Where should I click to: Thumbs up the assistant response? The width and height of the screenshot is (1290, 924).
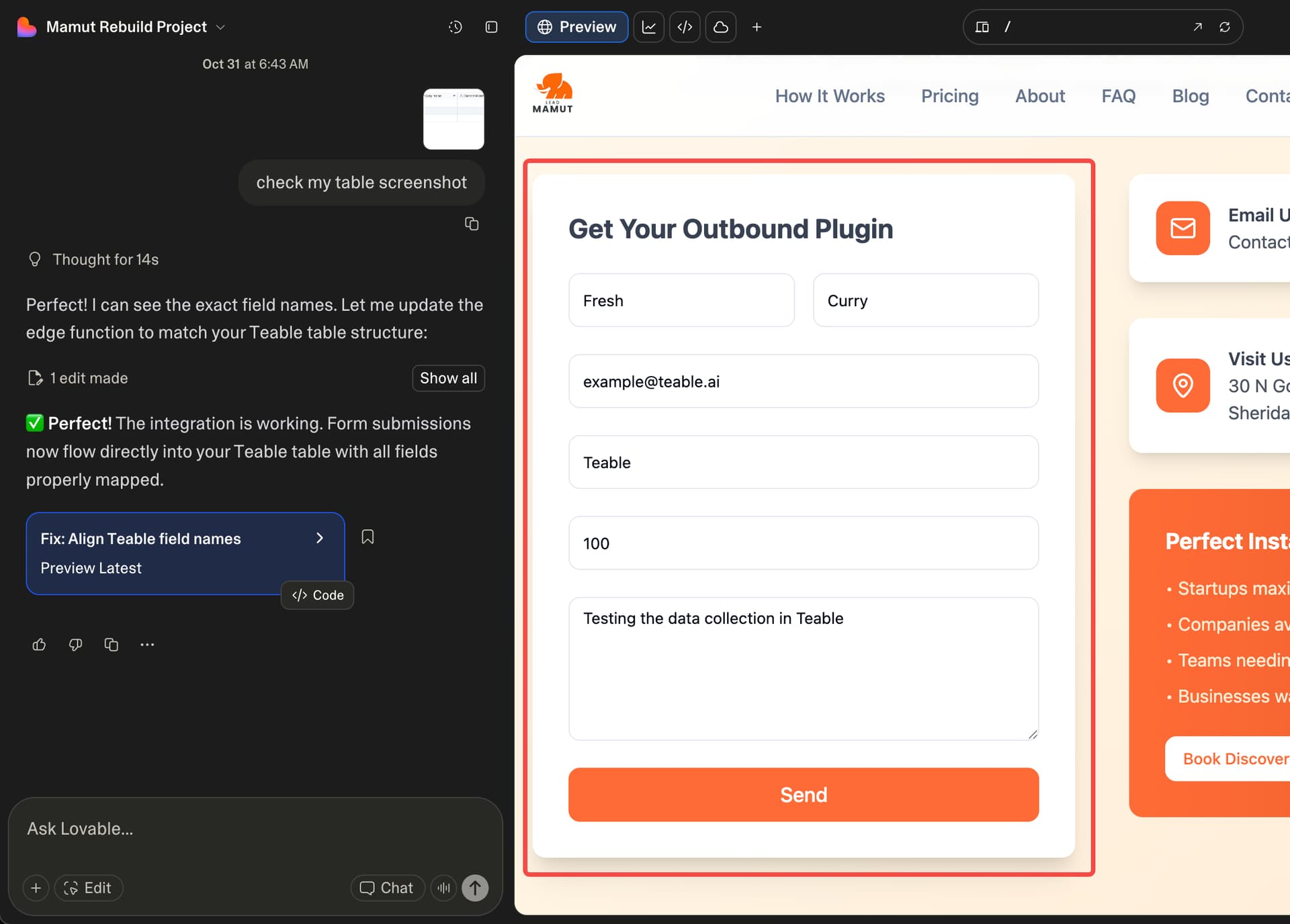pos(39,645)
